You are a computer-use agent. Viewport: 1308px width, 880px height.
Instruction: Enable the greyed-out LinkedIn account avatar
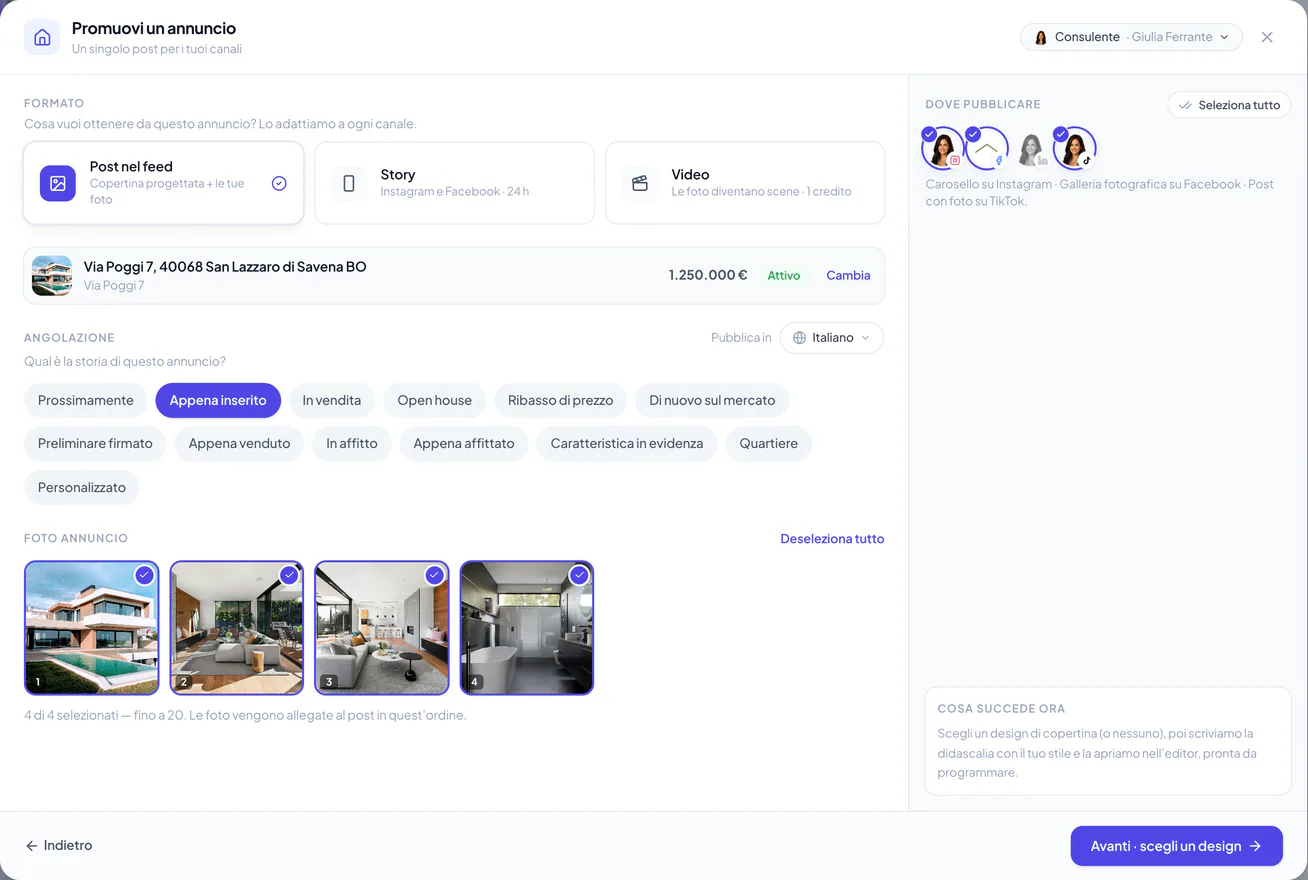(1031, 149)
